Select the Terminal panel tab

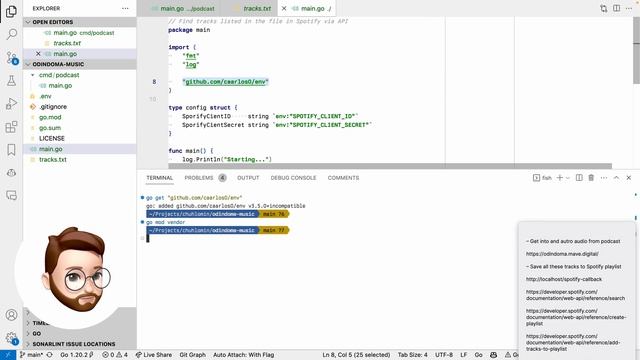point(160,178)
